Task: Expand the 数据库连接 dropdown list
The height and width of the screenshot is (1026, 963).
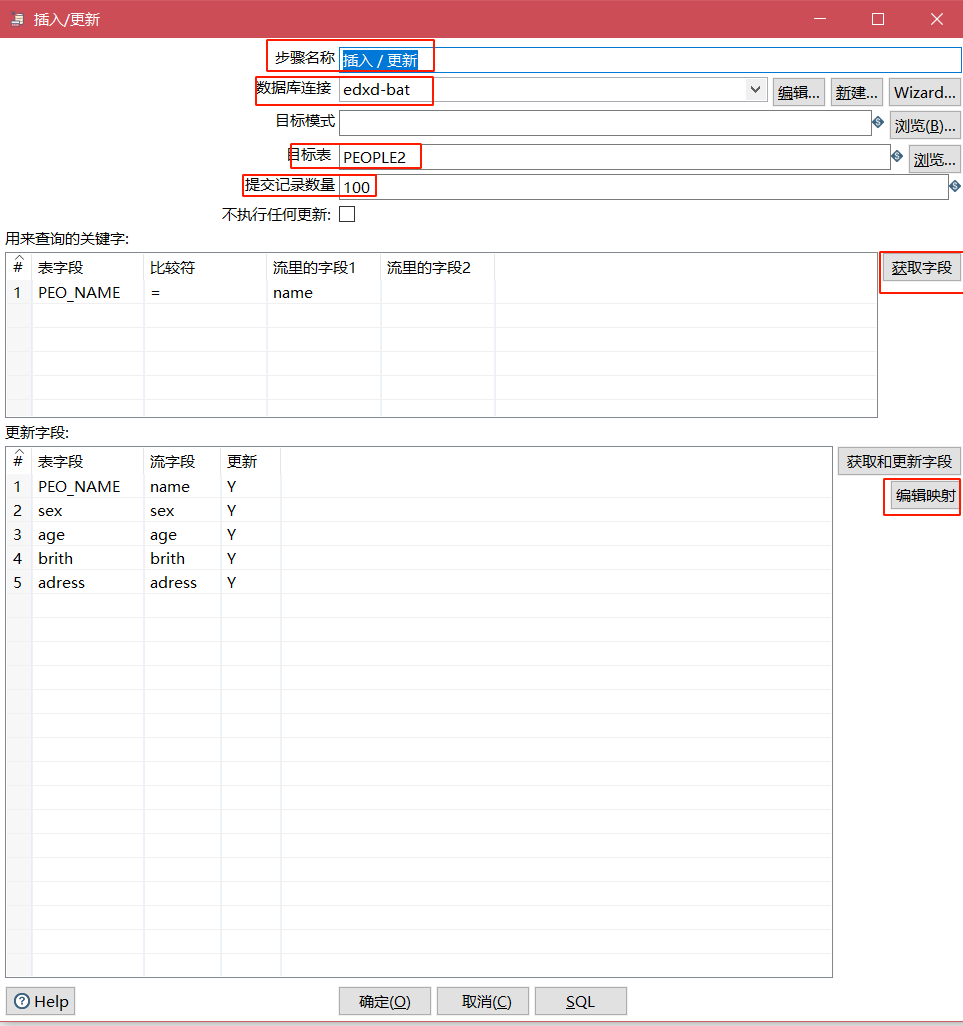Action: pyautogui.click(x=755, y=90)
